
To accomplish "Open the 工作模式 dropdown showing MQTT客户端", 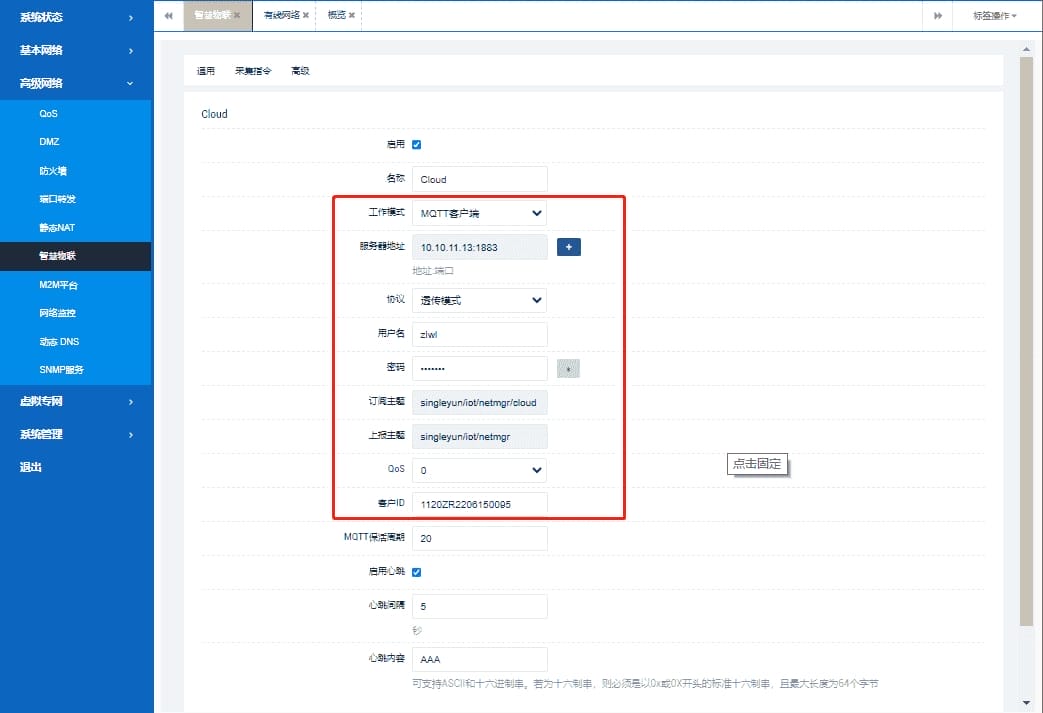I will (479, 212).
